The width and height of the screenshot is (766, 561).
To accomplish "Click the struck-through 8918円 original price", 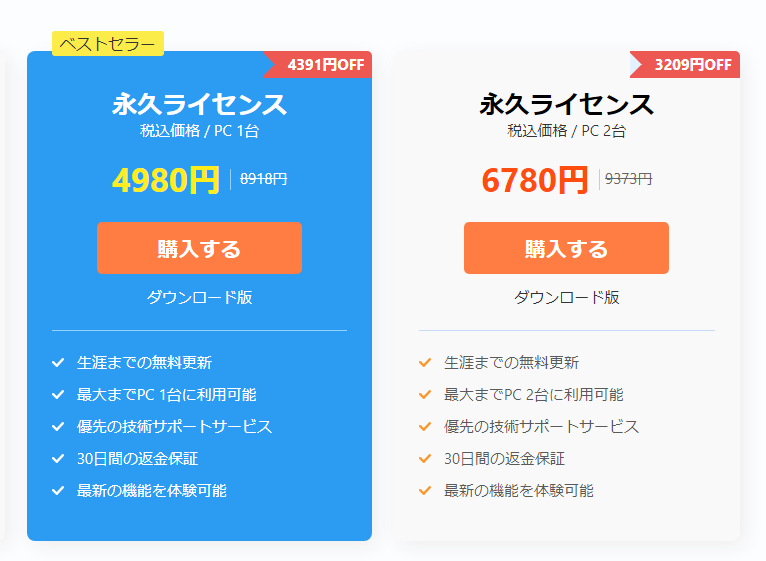I will pos(264,179).
